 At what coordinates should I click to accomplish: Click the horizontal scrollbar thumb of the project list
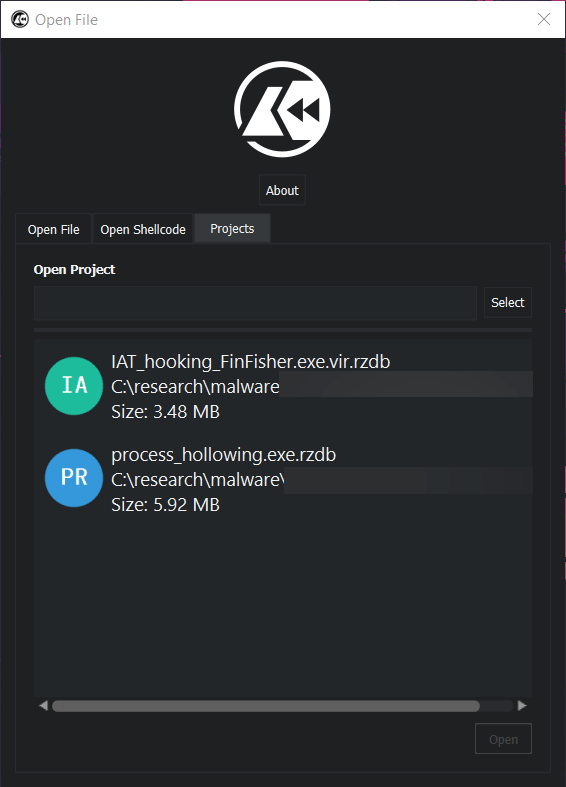tap(266, 706)
